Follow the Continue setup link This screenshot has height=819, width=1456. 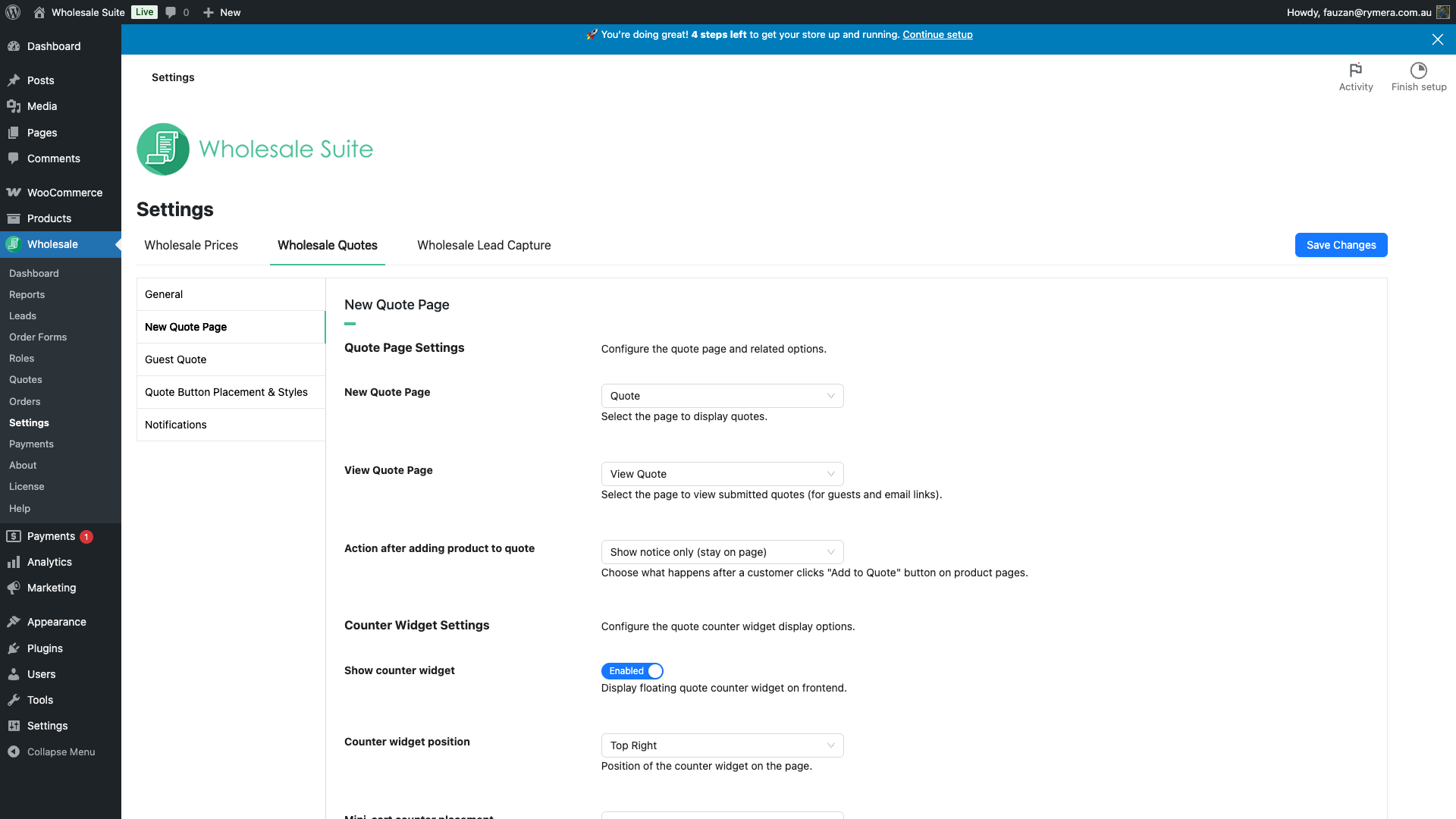click(x=937, y=35)
